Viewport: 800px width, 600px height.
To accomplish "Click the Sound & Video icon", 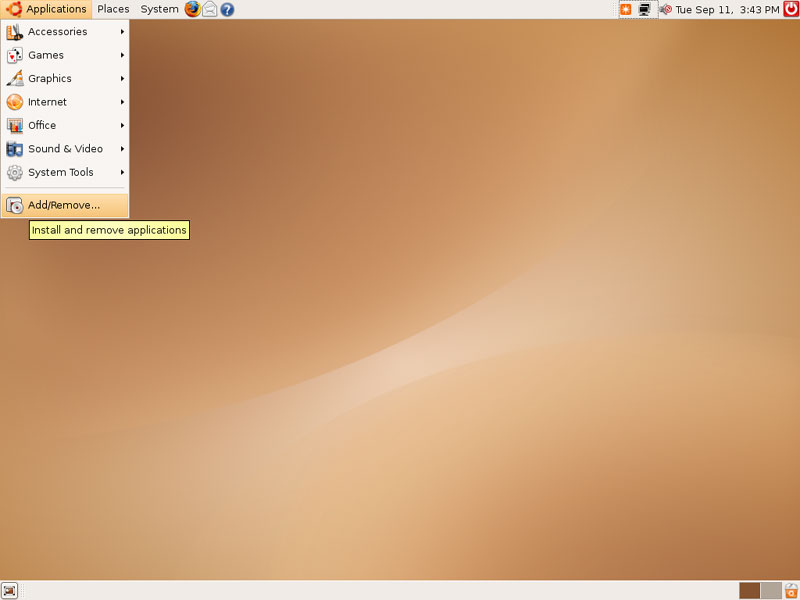I will [x=14, y=149].
